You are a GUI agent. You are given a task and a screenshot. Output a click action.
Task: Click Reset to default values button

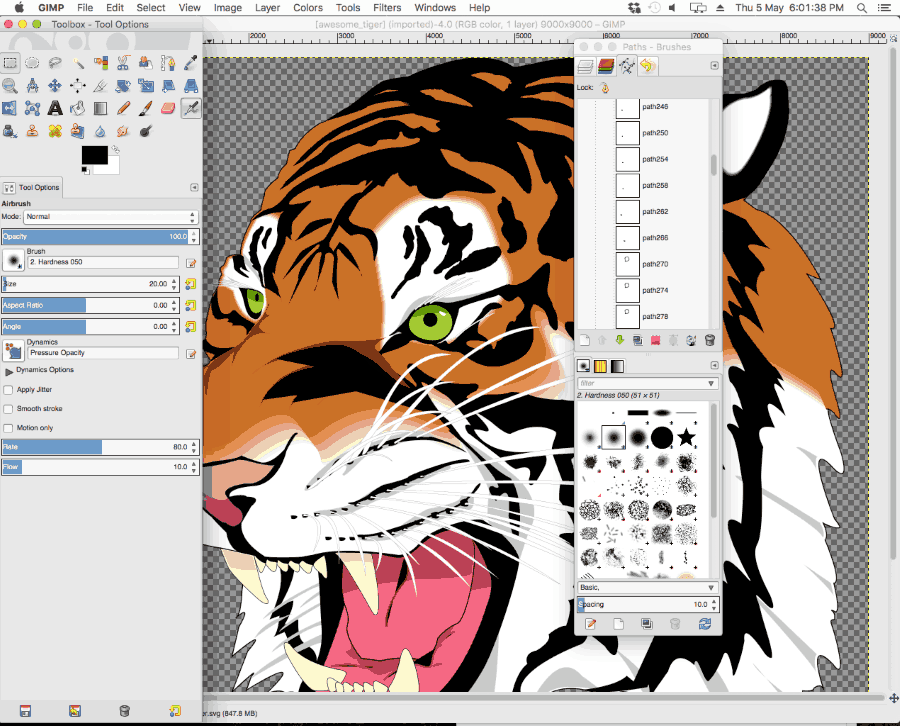tap(175, 711)
